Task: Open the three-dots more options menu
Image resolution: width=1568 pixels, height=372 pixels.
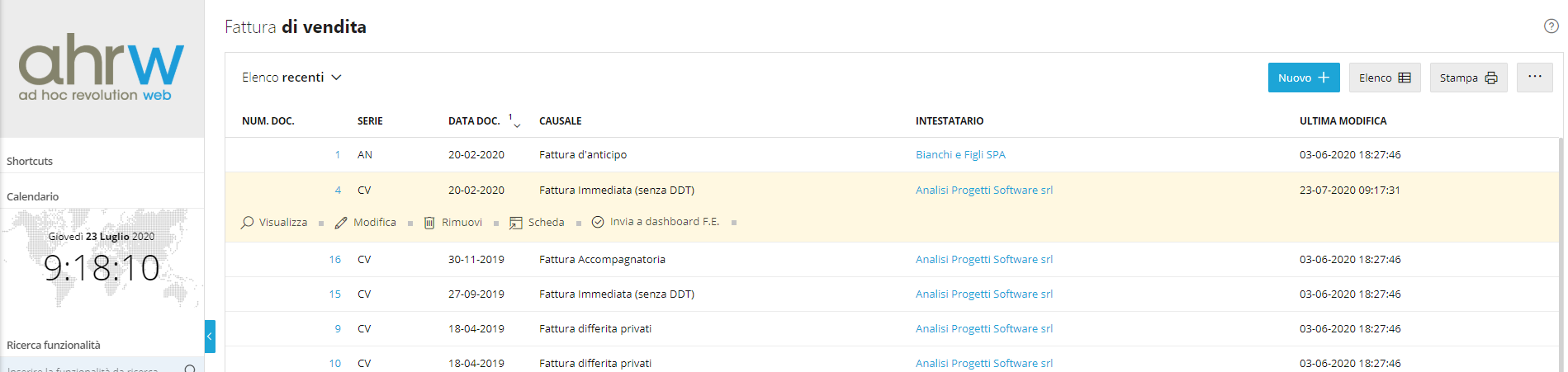Action: coord(1535,78)
